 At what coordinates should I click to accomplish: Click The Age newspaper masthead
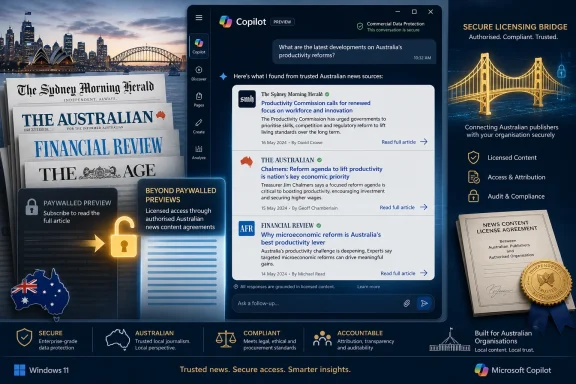pos(97,172)
